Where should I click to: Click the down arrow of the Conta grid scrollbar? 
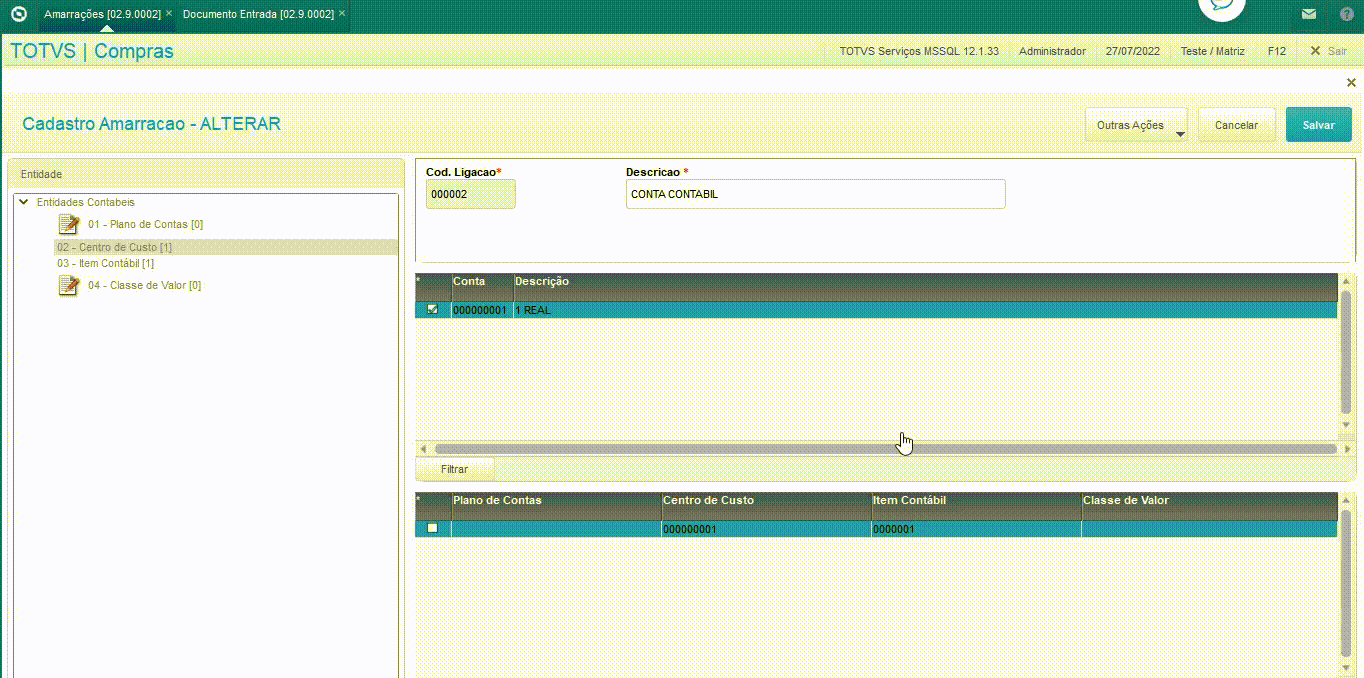click(1346, 425)
